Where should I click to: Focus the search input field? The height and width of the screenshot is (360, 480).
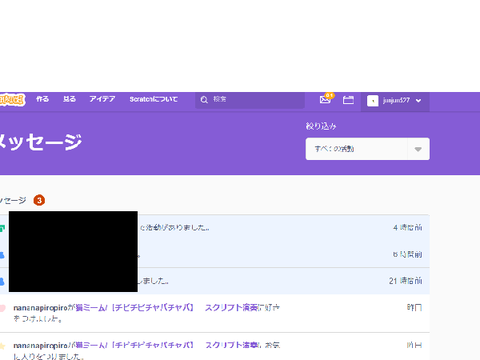pos(250,100)
